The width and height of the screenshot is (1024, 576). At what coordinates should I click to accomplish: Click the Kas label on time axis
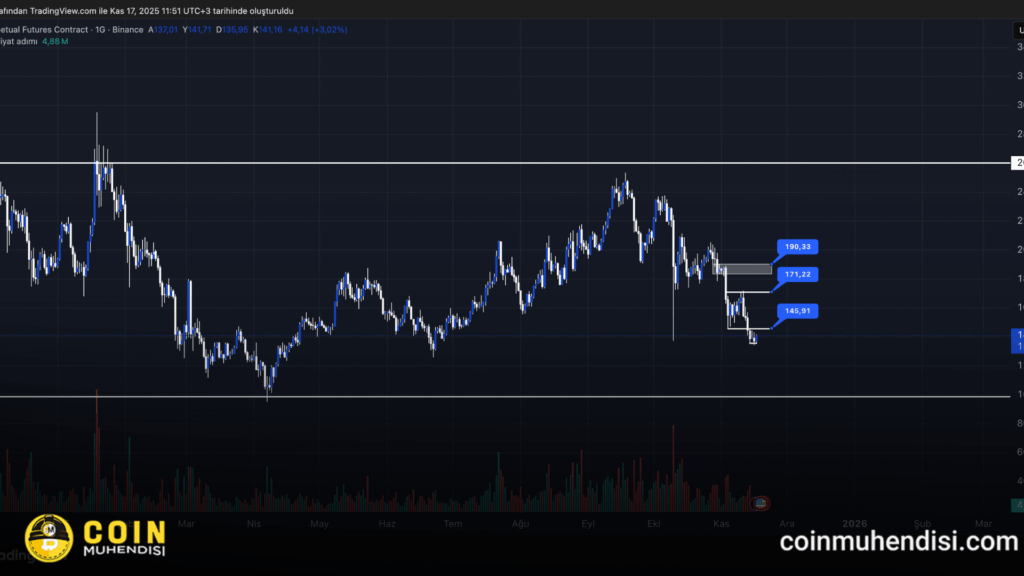click(720, 523)
